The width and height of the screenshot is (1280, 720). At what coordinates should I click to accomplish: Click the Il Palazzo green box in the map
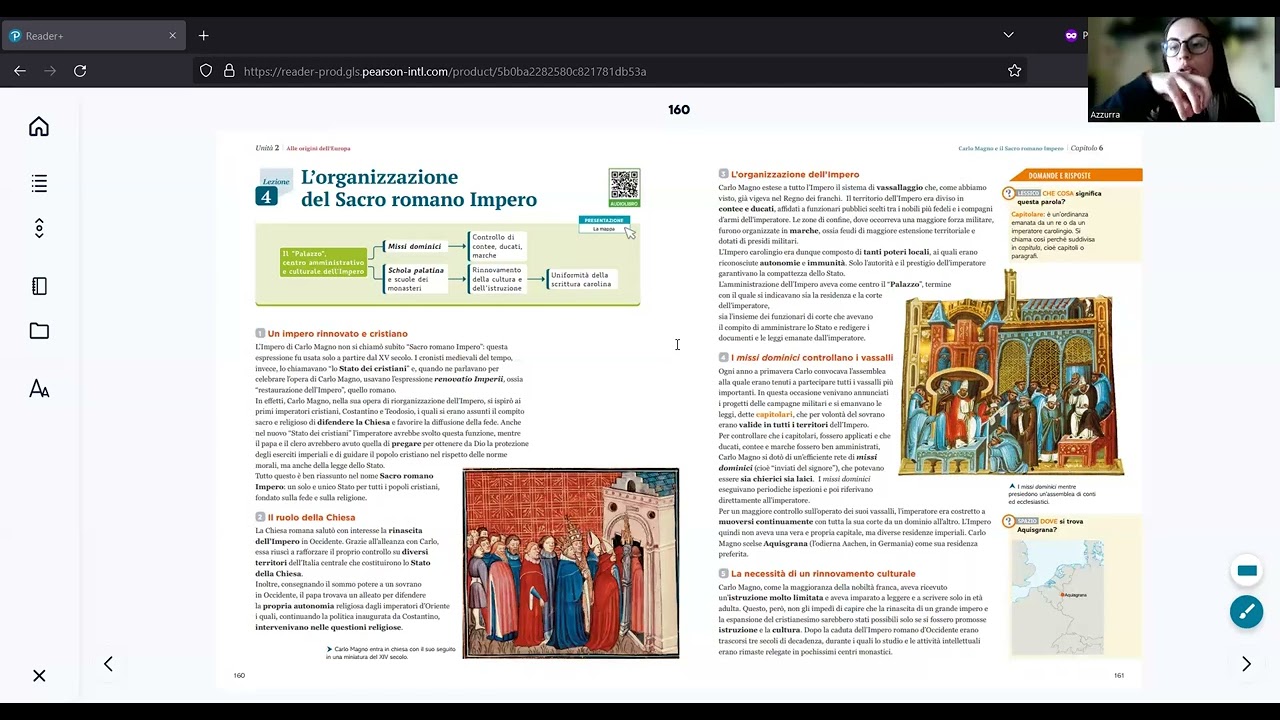point(323,263)
